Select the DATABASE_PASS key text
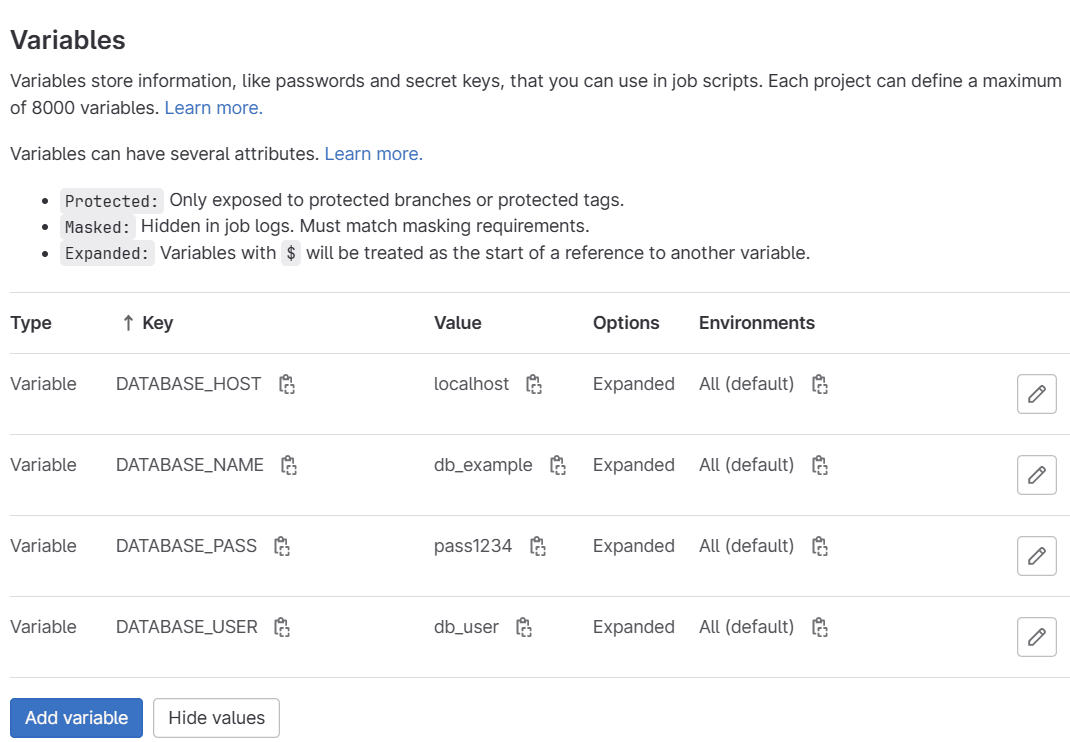 186,546
